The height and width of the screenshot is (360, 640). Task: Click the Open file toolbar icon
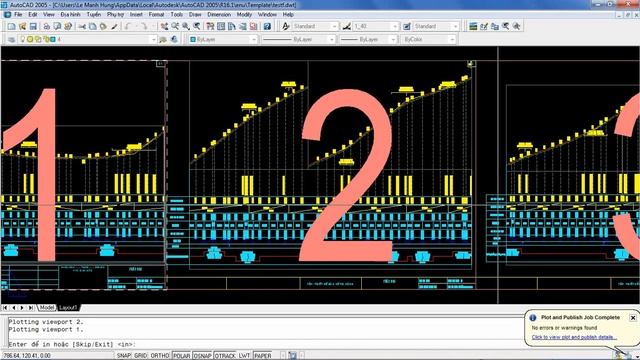click(x=22, y=26)
